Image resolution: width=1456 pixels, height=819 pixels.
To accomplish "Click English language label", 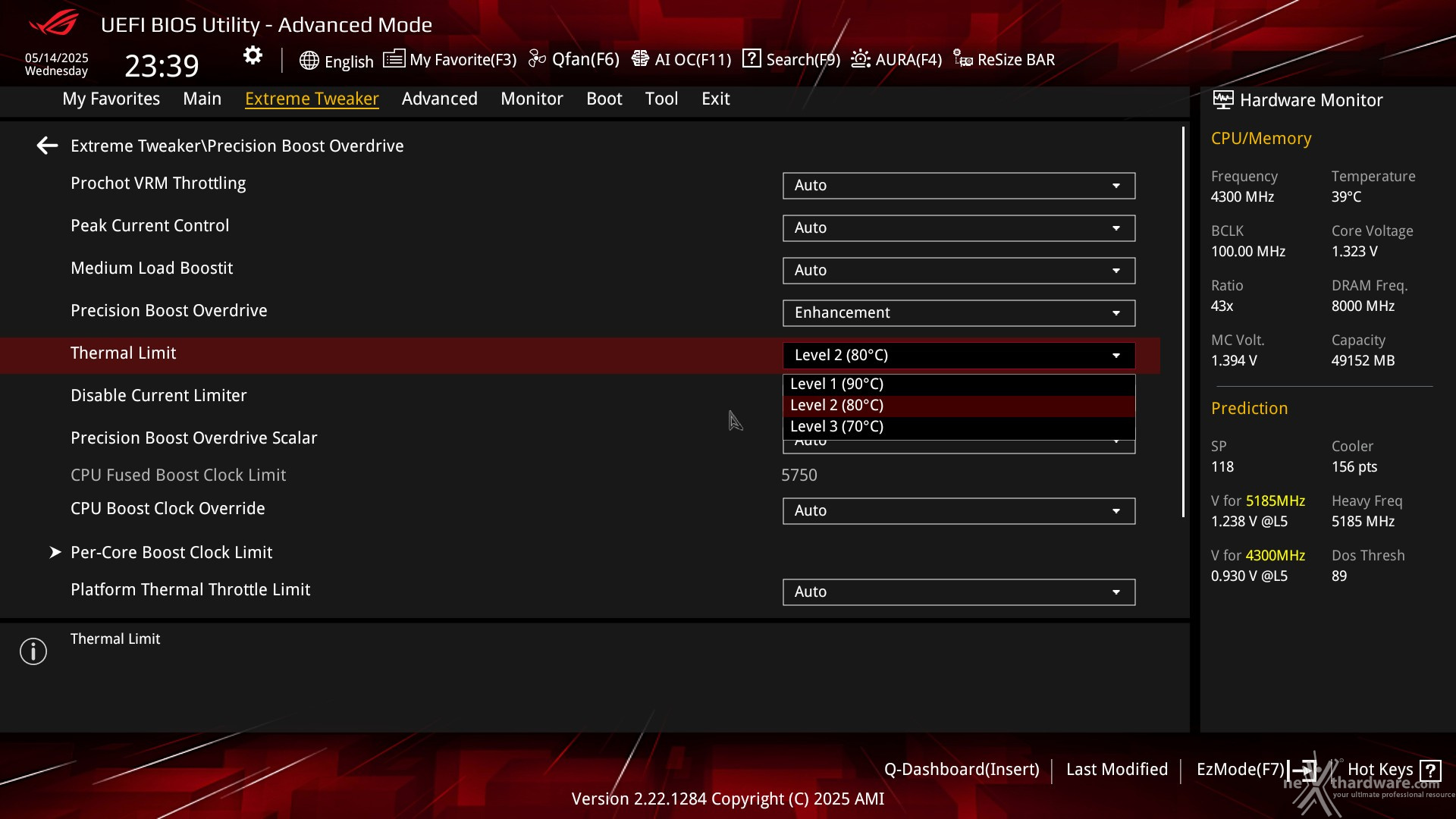I will pyautogui.click(x=349, y=61).
